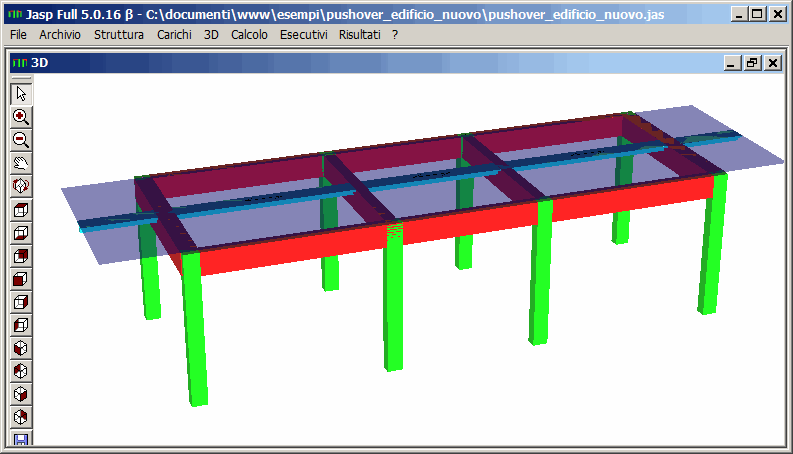793x454 pixels.
Task: Open the question mark help menu
Action: click(x=395, y=35)
